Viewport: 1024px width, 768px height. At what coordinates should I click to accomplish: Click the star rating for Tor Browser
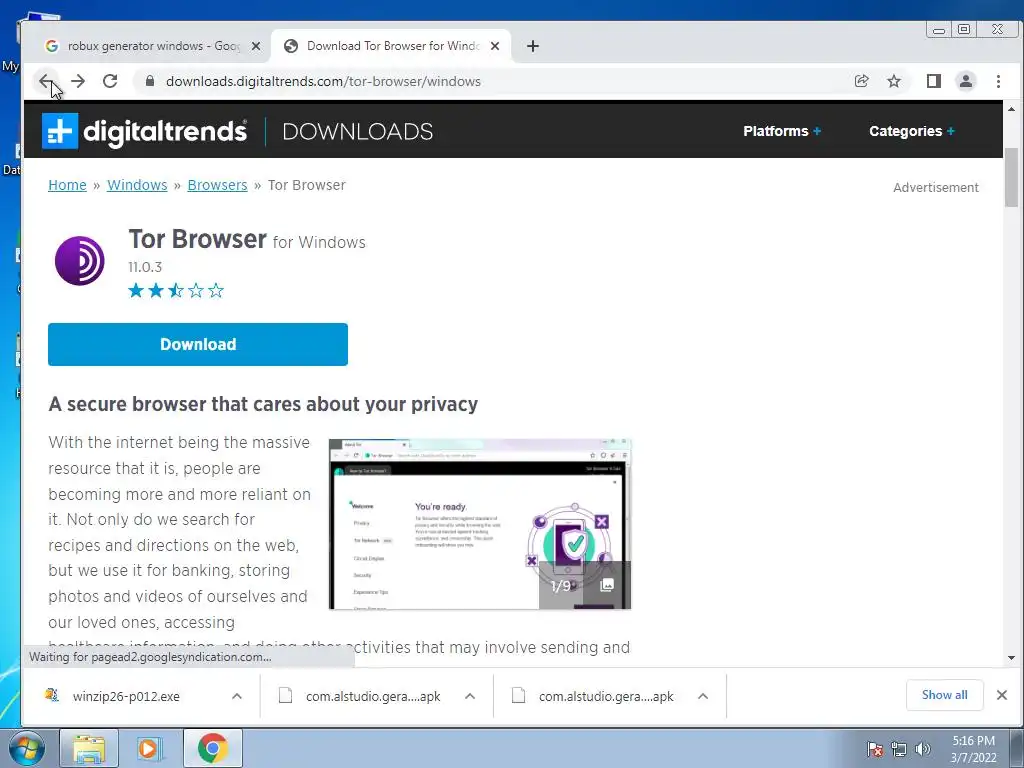pos(176,290)
